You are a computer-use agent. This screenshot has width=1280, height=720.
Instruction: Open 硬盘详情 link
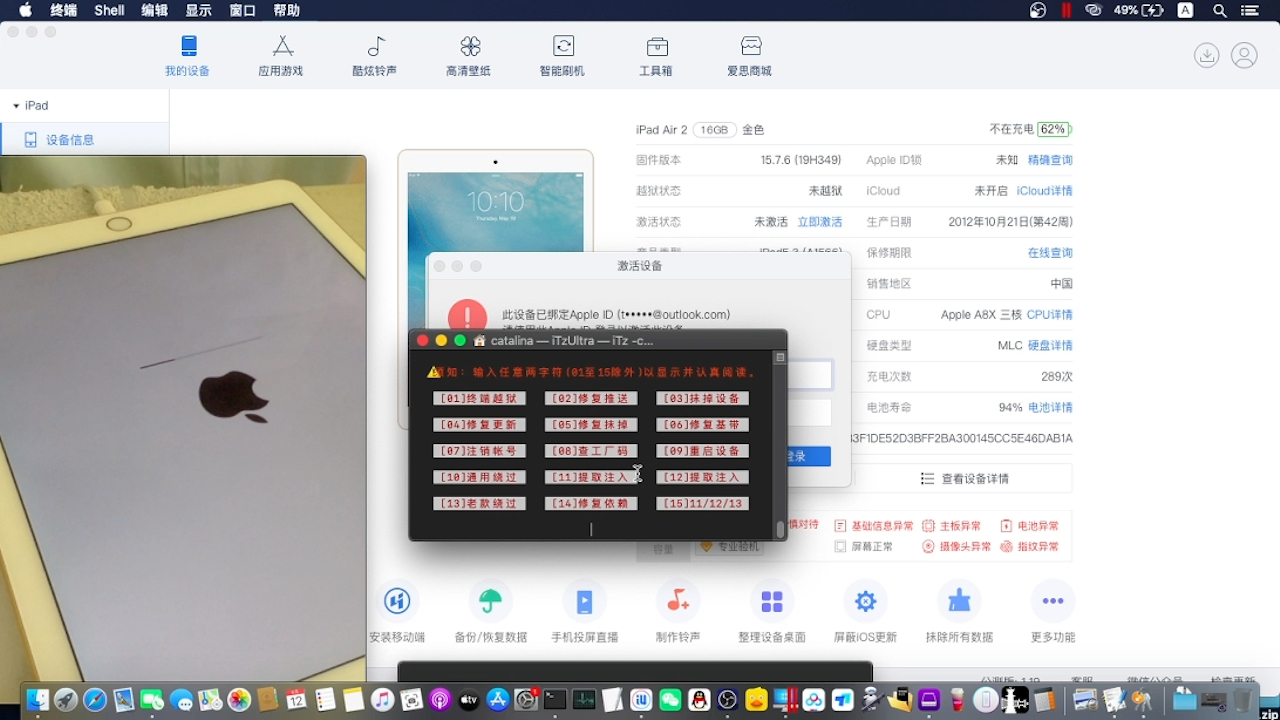pyautogui.click(x=1050, y=346)
